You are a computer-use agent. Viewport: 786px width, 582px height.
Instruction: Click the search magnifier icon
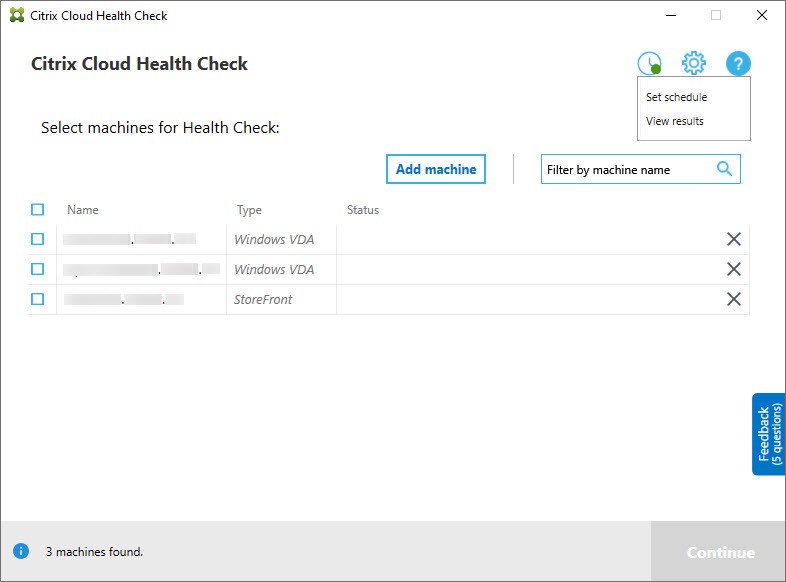(725, 169)
